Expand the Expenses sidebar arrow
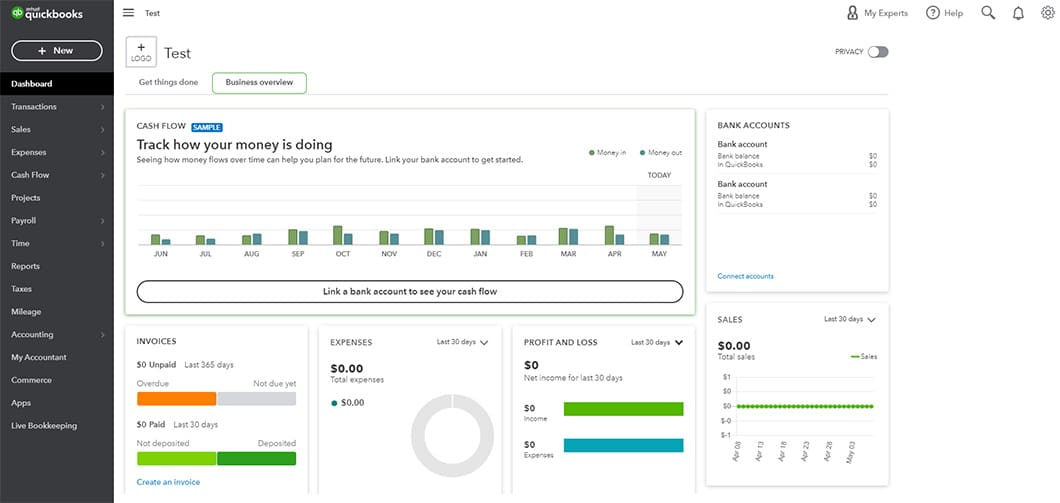The height and width of the screenshot is (503, 1060). [103, 153]
